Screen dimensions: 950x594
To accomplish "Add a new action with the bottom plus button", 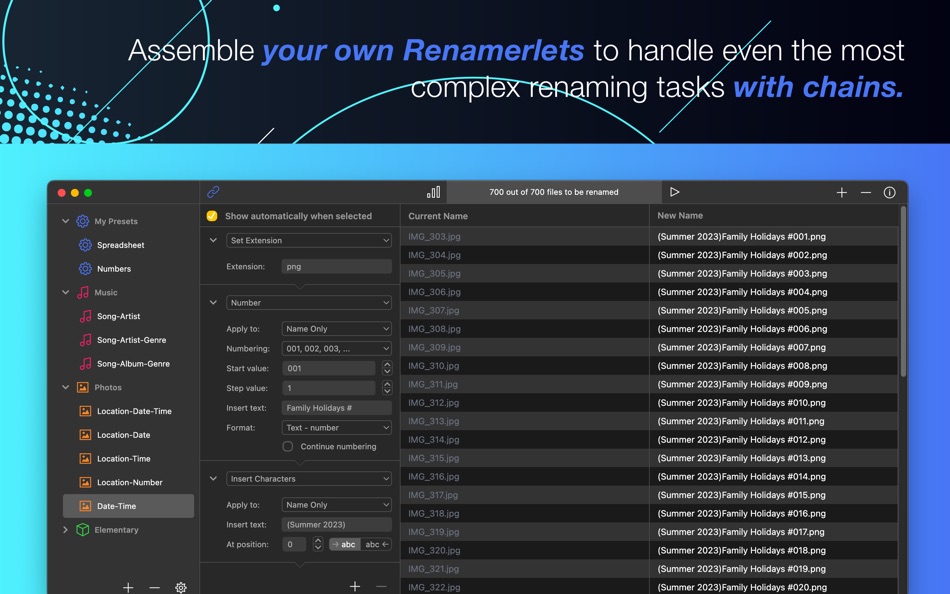I will pyautogui.click(x=354, y=587).
